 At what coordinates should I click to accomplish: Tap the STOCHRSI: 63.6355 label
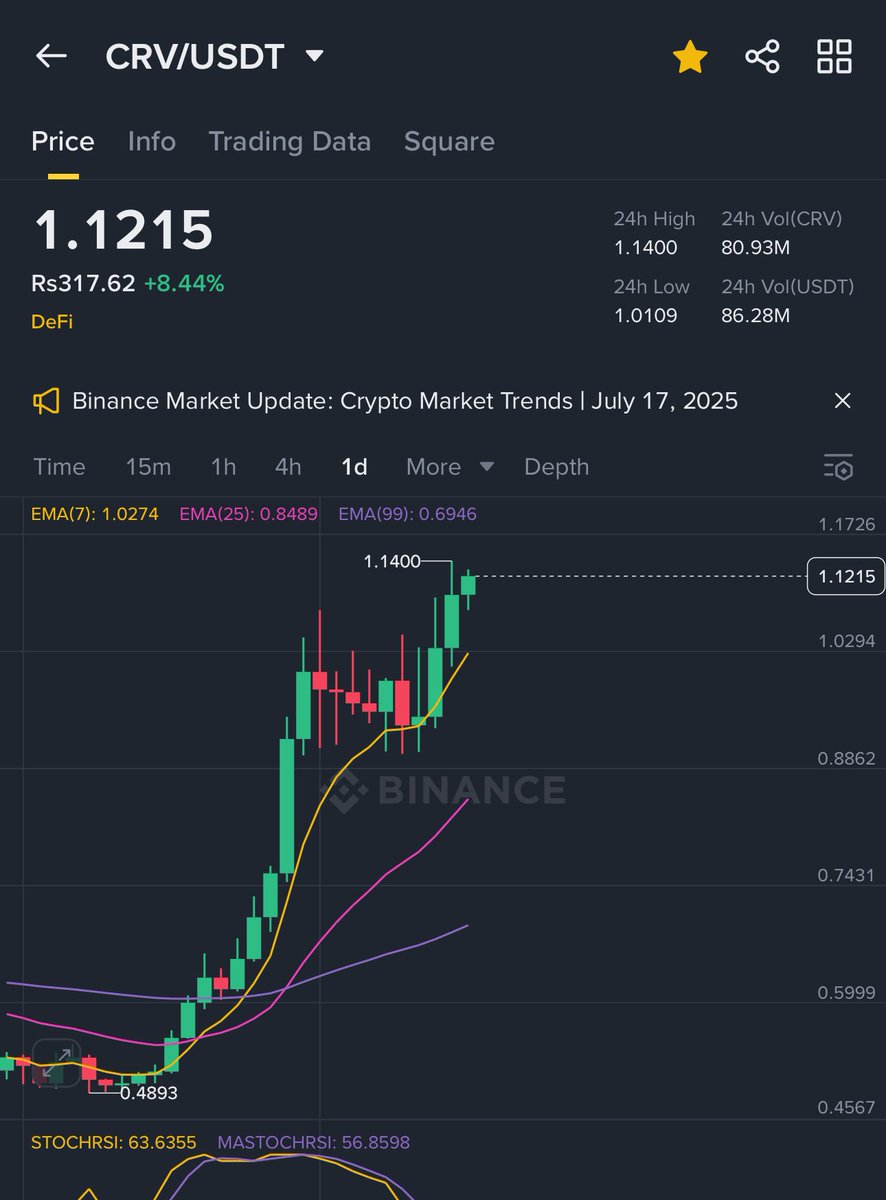pos(113,1142)
